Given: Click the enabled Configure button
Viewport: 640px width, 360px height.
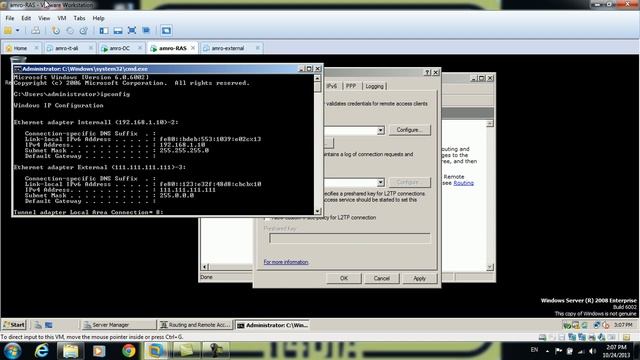Looking at the screenshot, I should [x=409, y=130].
